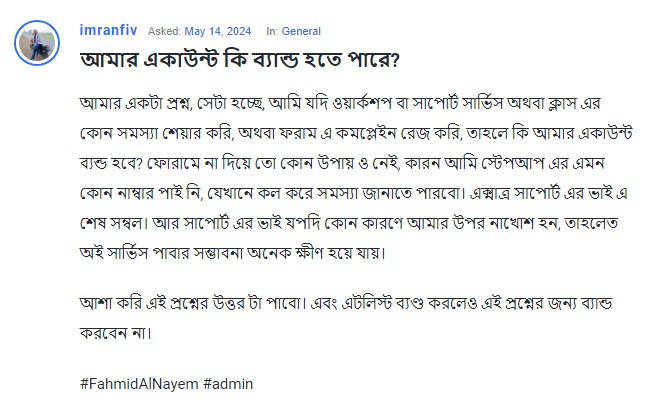
Task: Click the May 14, 2024 date link
Action: 221,31
